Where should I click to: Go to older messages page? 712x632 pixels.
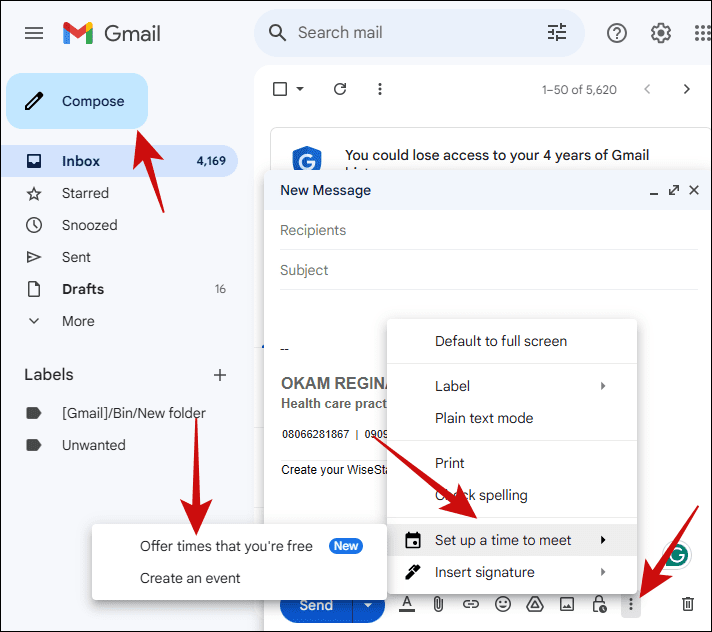(687, 89)
